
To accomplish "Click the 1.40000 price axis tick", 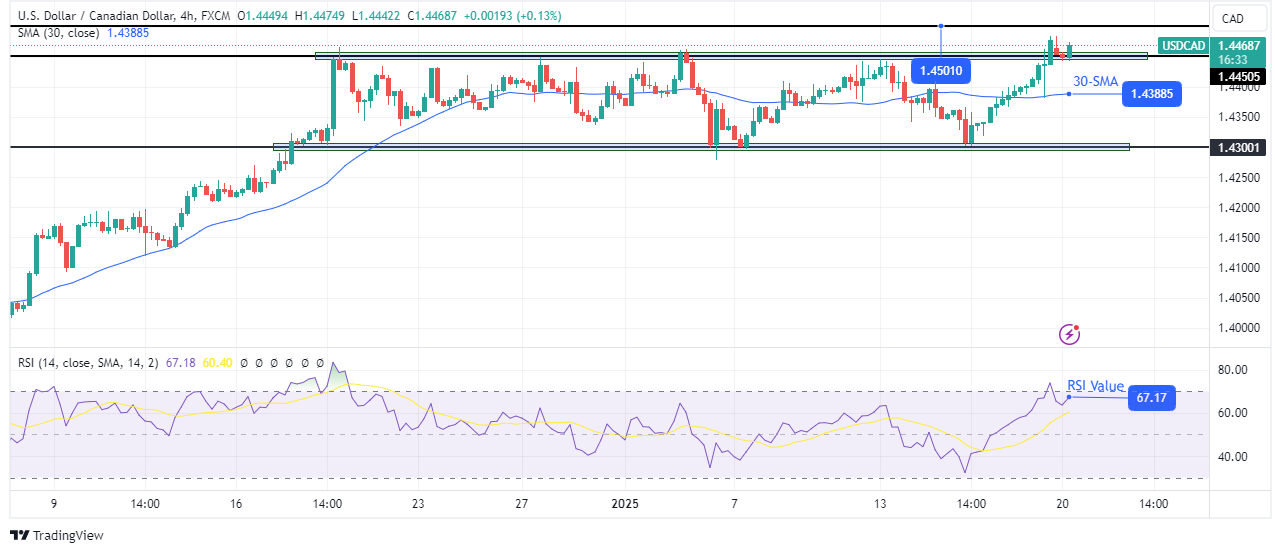I will coord(1237,327).
